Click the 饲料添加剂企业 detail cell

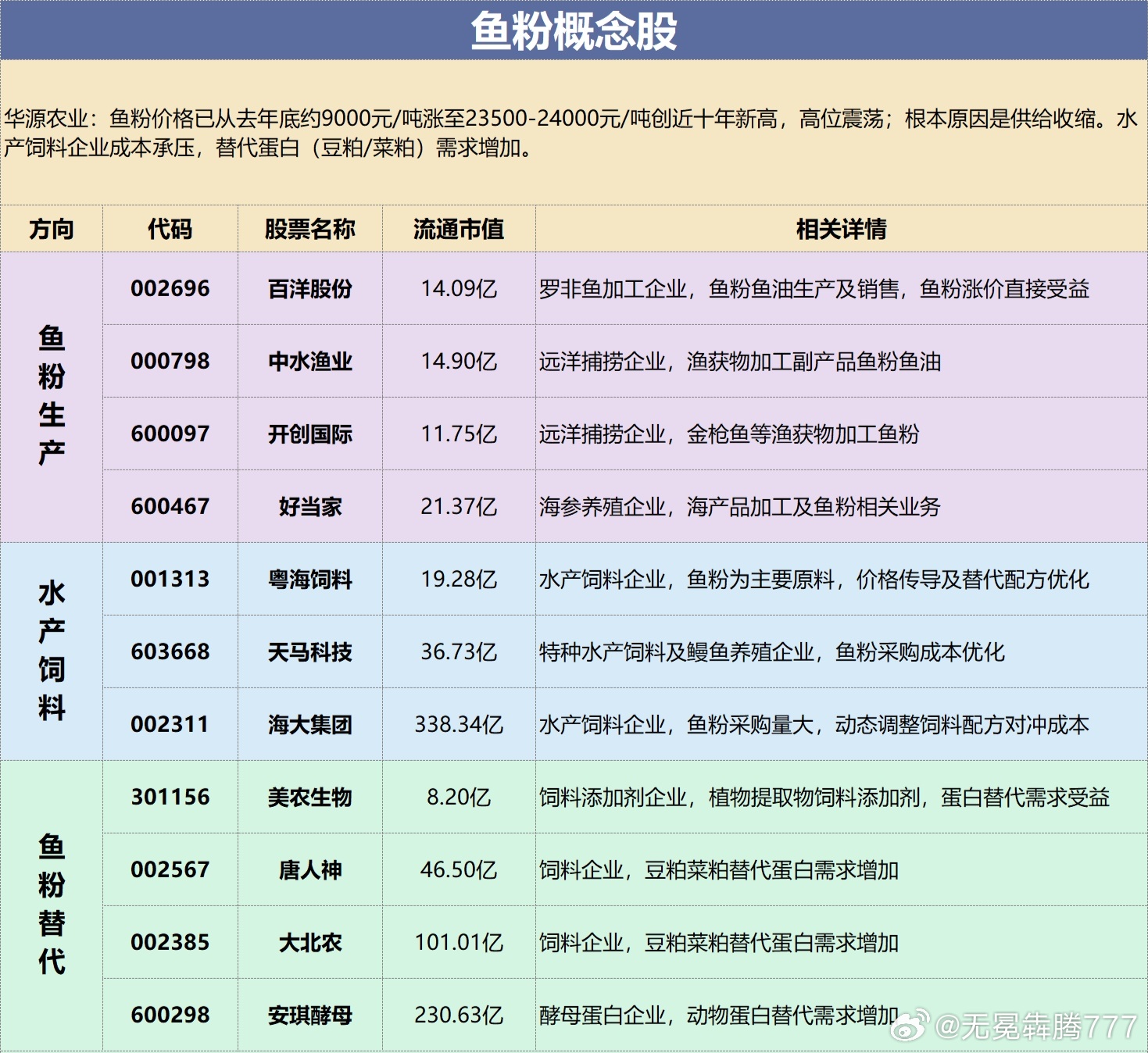(842, 797)
